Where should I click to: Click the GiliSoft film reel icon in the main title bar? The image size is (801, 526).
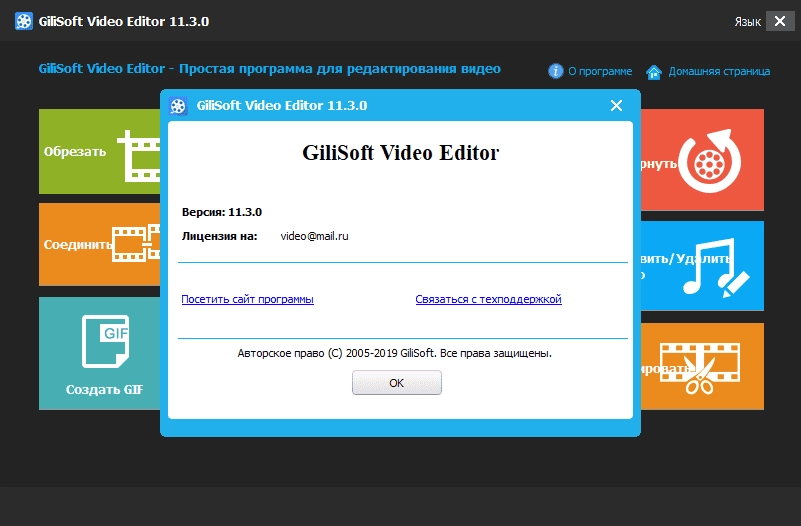pyautogui.click(x=23, y=21)
